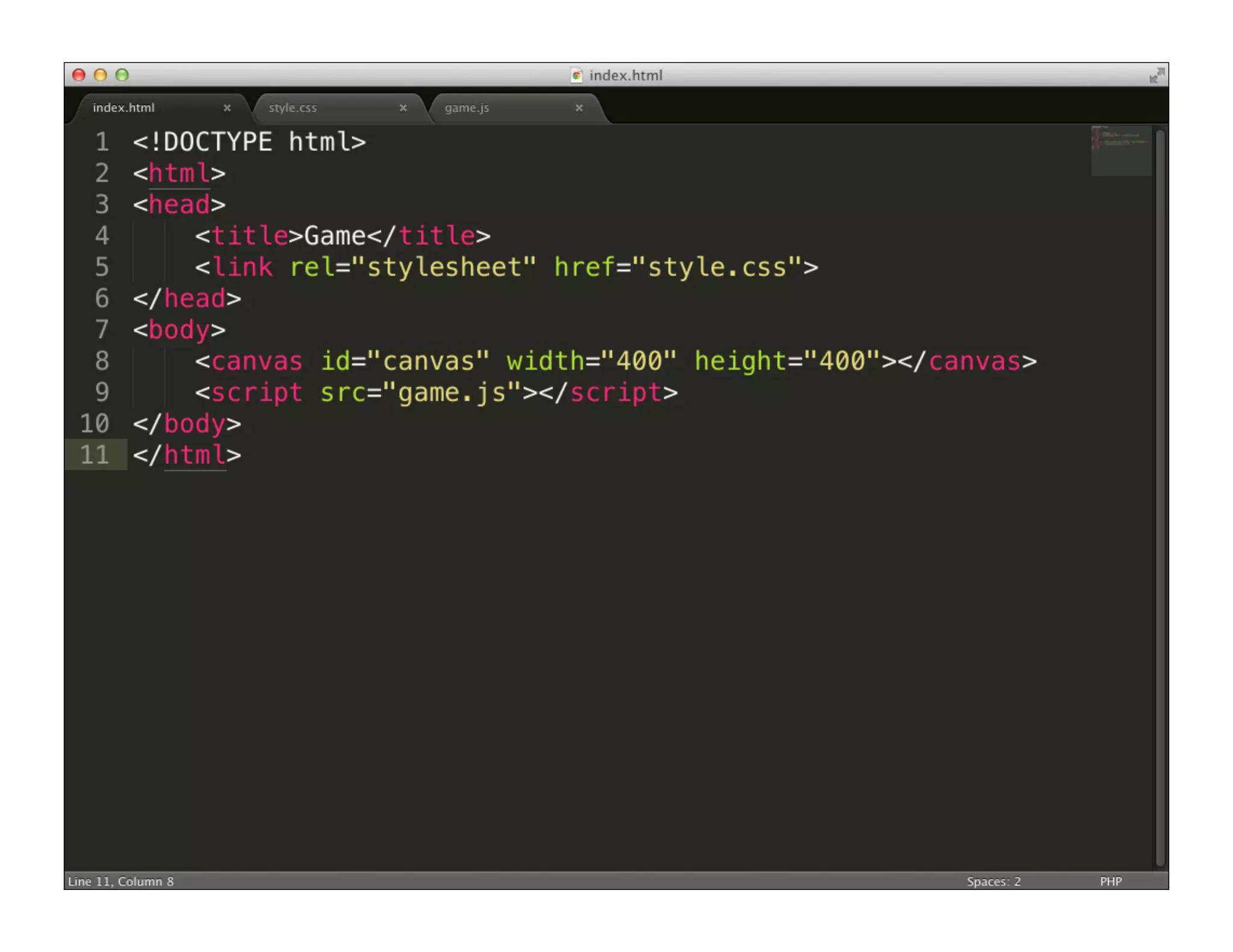Image resolution: width=1233 pixels, height=952 pixels.
Task: Click the height="400" attribute
Action: (x=787, y=361)
